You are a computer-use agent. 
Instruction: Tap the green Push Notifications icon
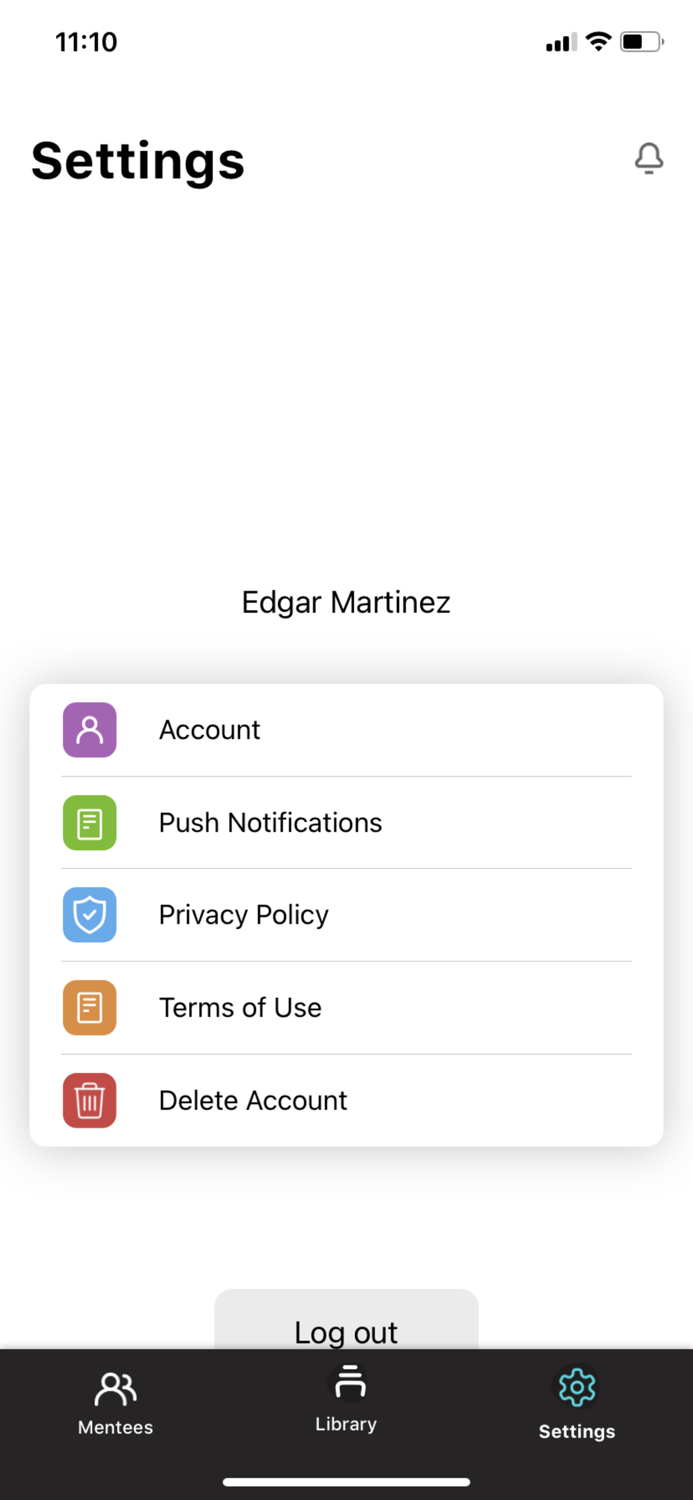(x=89, y=822)
